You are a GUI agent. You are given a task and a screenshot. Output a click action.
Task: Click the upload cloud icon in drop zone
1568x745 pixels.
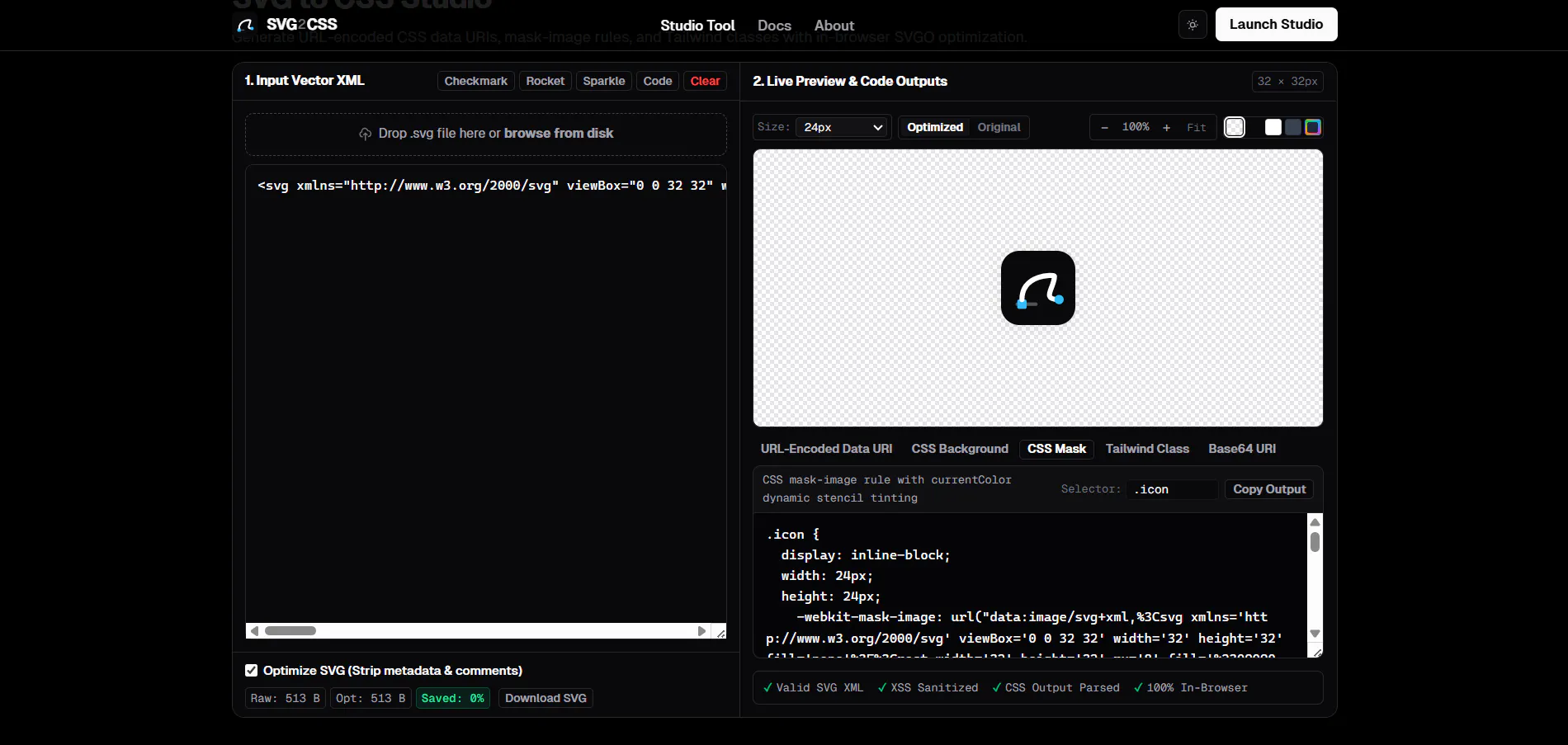(365, 134)
